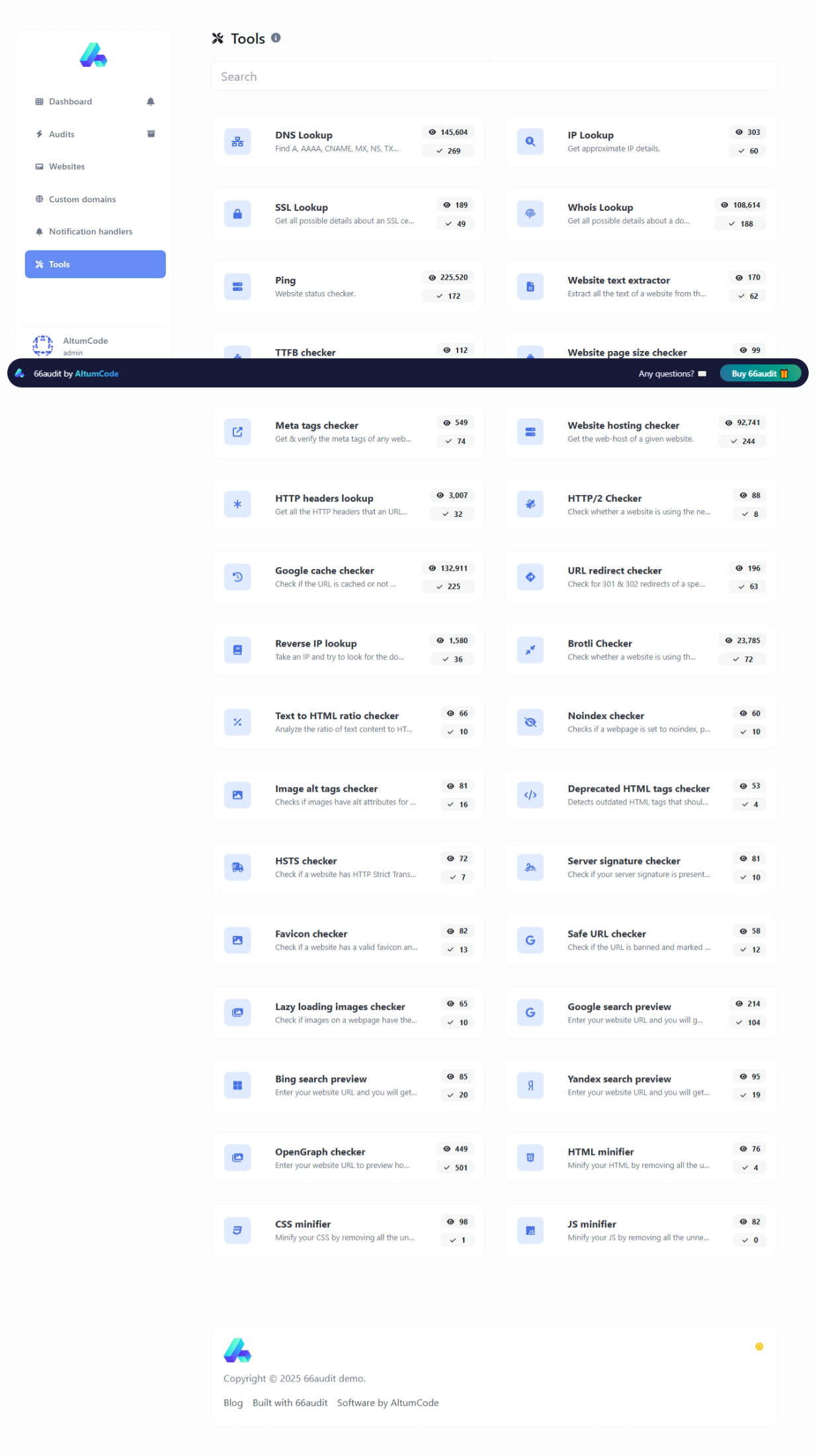Select the Google cache checker history icon
The image size is (816, 1456).
[x=237, y=577]
